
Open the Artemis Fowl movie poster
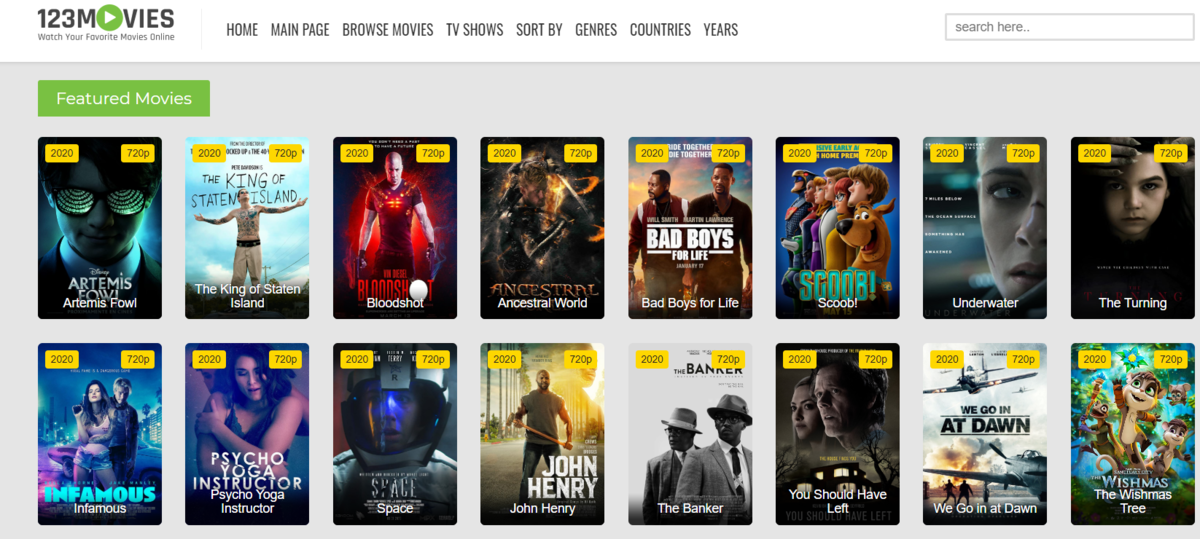coord(100,228)
